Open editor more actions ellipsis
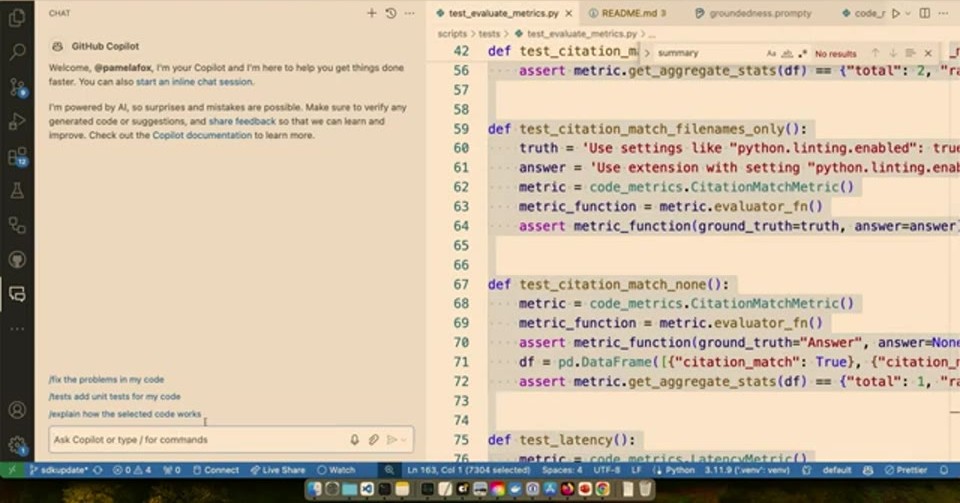The height and width of the screenshot is (503, 960). click(943, 13)
